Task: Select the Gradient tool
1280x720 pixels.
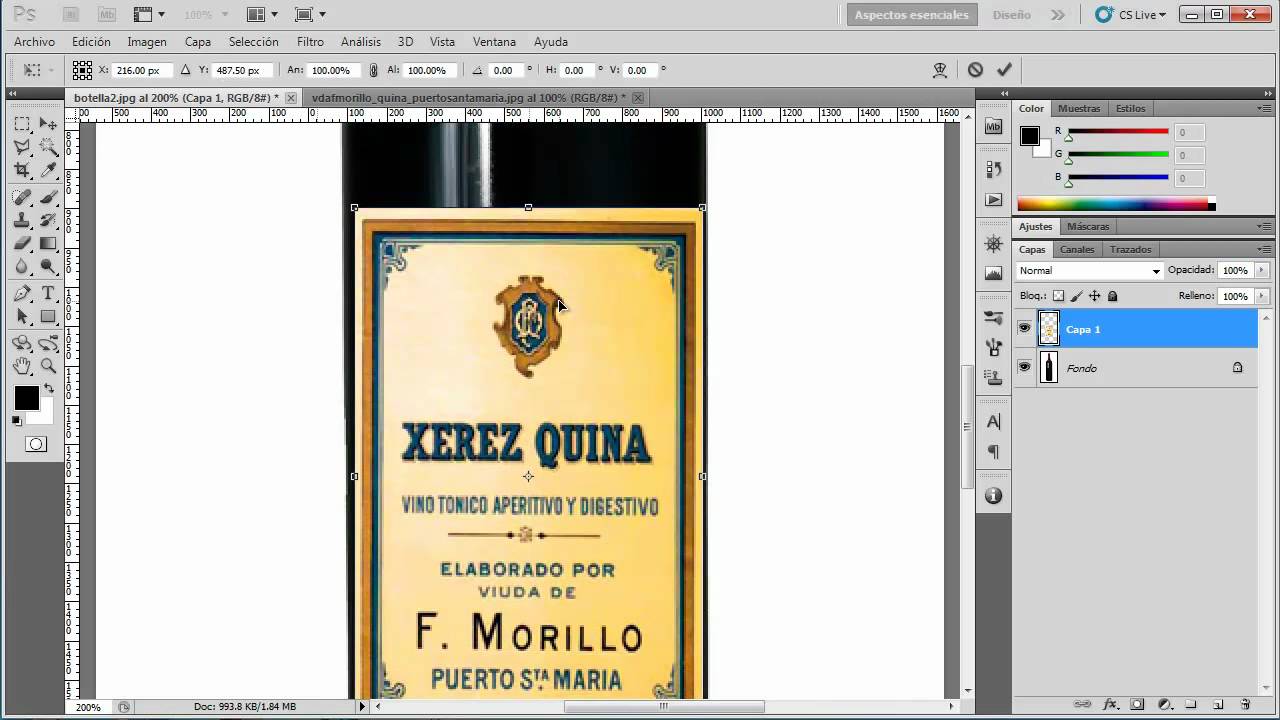Action: pyautogui.click(x=48, y=243)
